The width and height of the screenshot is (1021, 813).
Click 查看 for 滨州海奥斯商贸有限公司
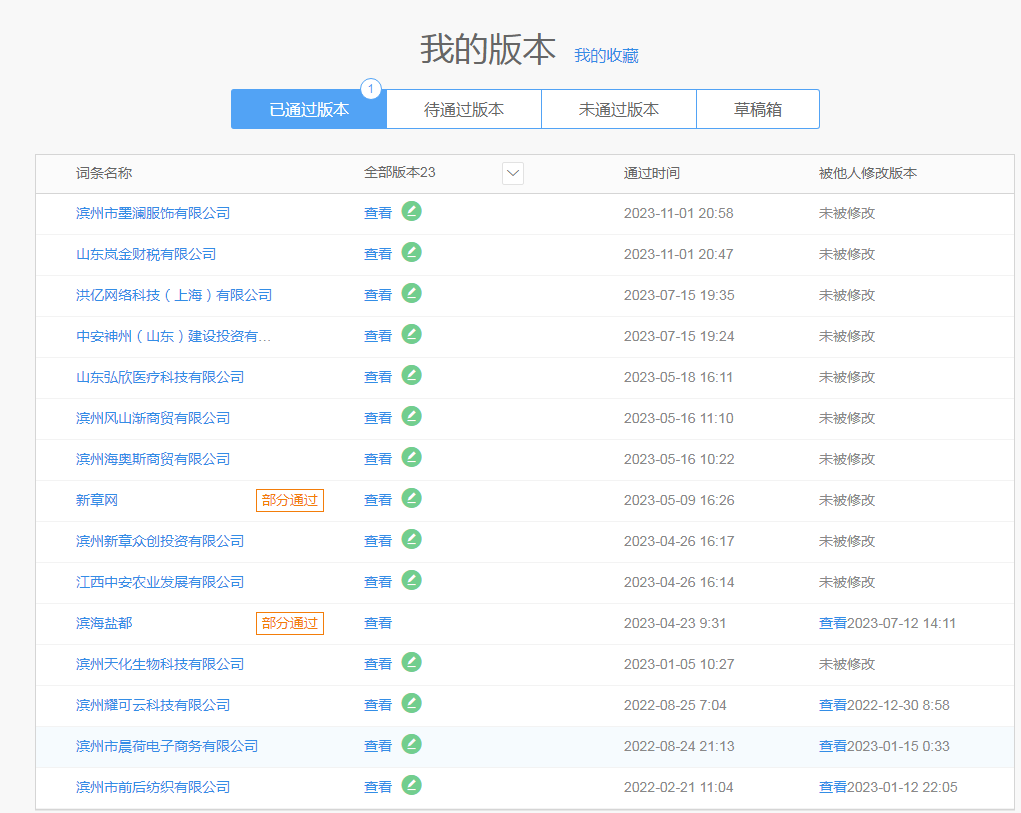378,460
